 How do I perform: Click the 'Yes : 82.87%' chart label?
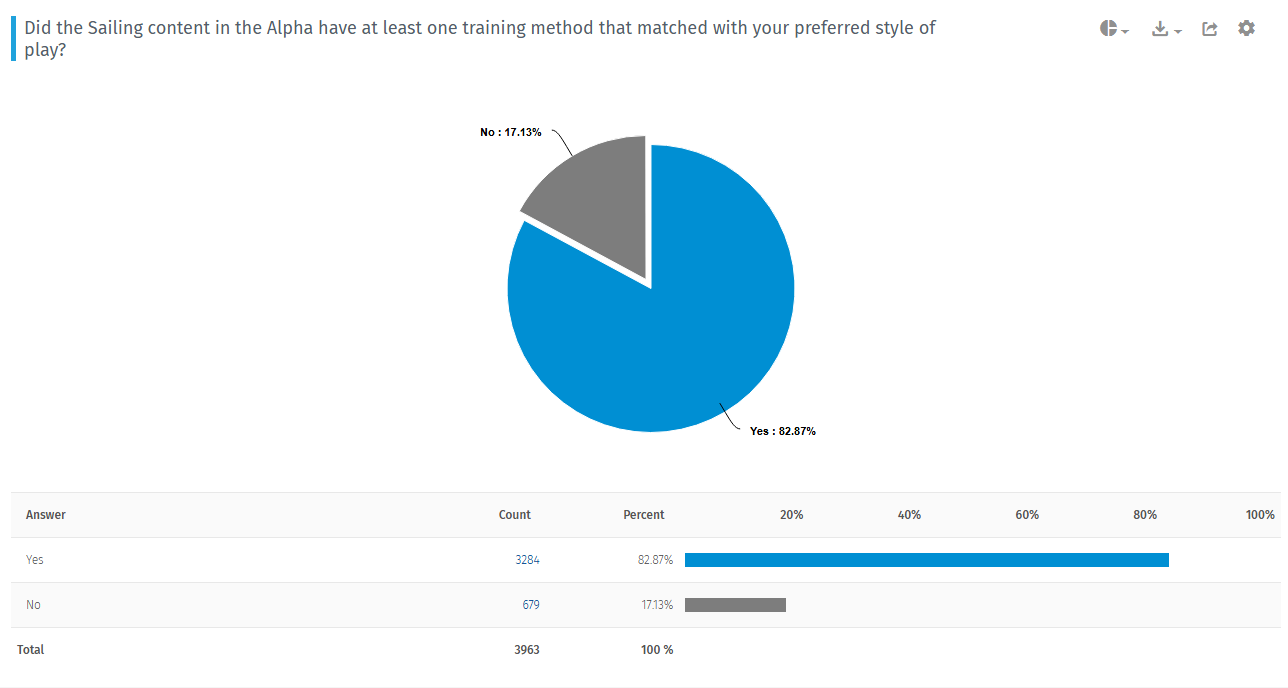coord(783,431)
